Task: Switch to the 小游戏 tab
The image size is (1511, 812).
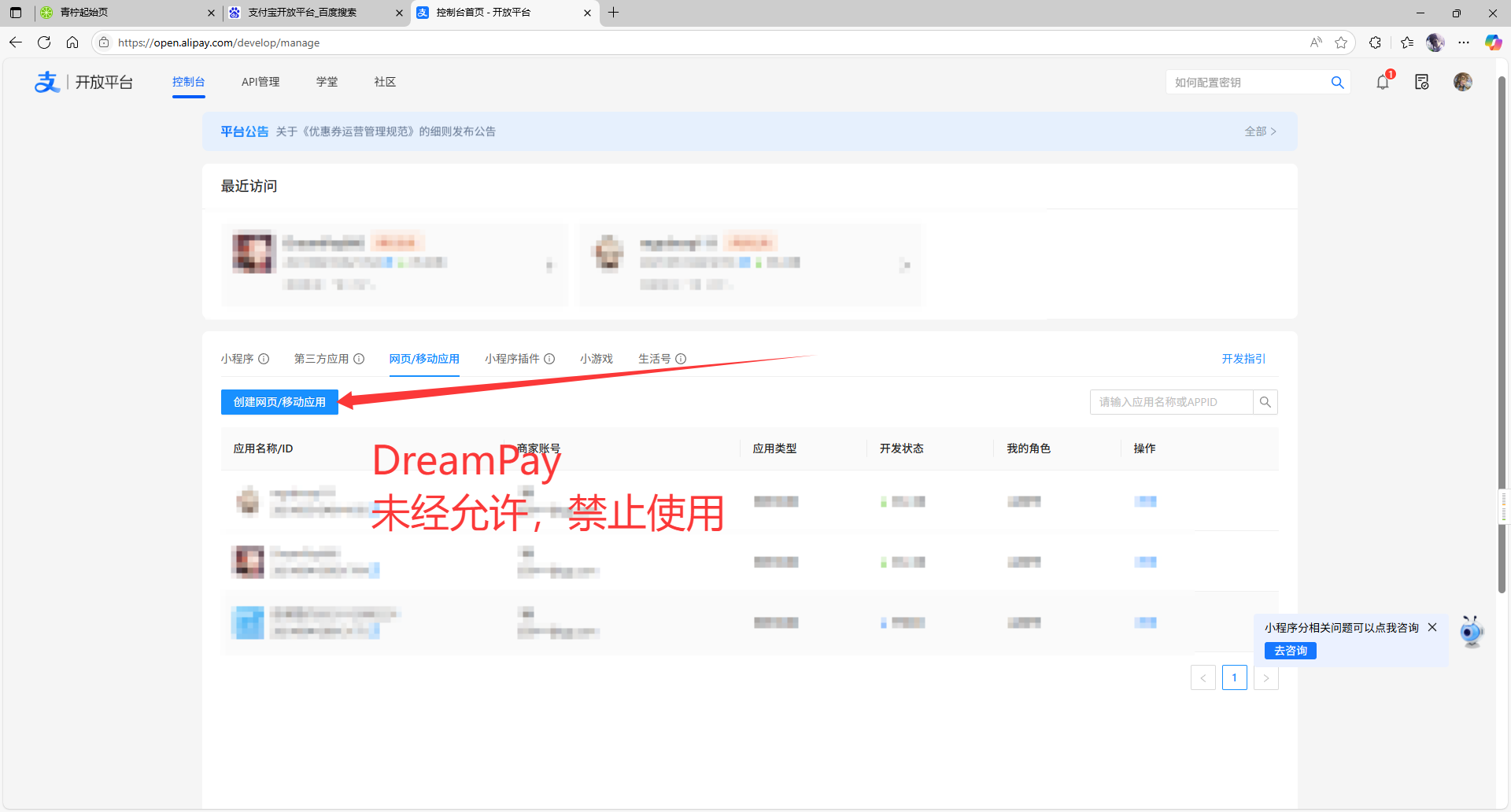Action: tap(596, 359)
